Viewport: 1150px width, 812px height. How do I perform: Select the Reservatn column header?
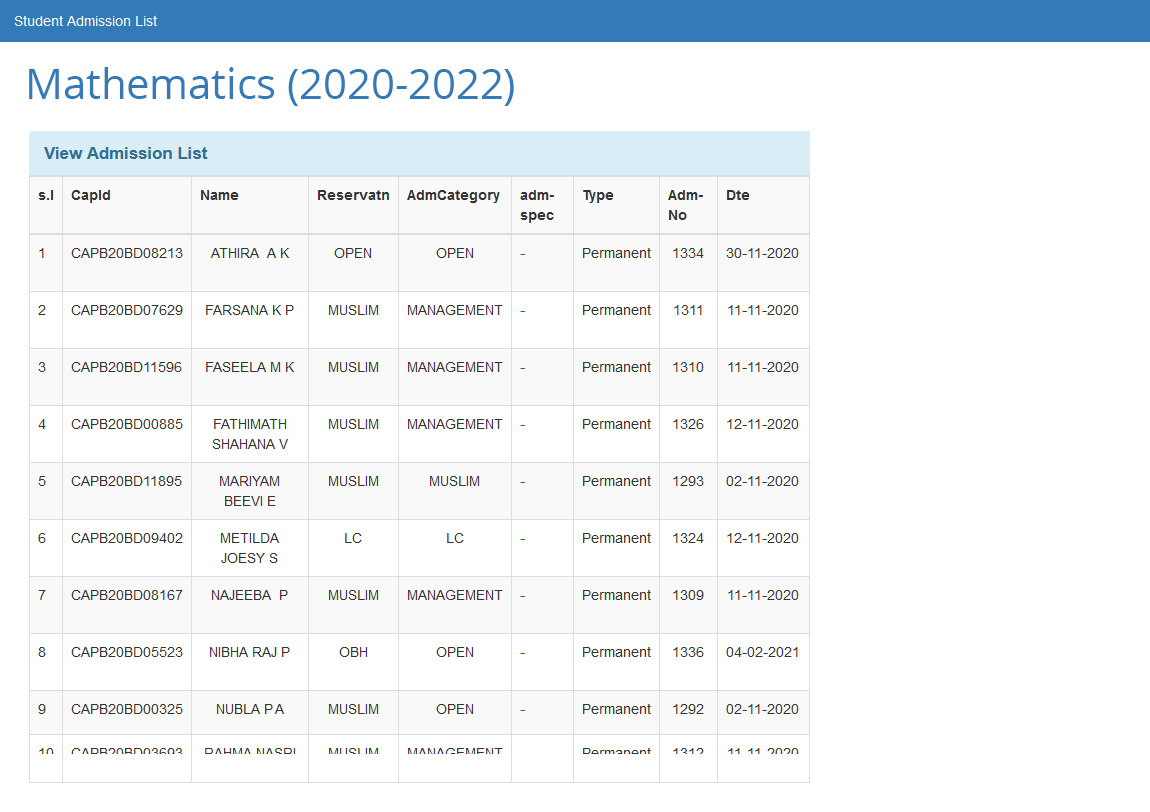coord(353,195)
